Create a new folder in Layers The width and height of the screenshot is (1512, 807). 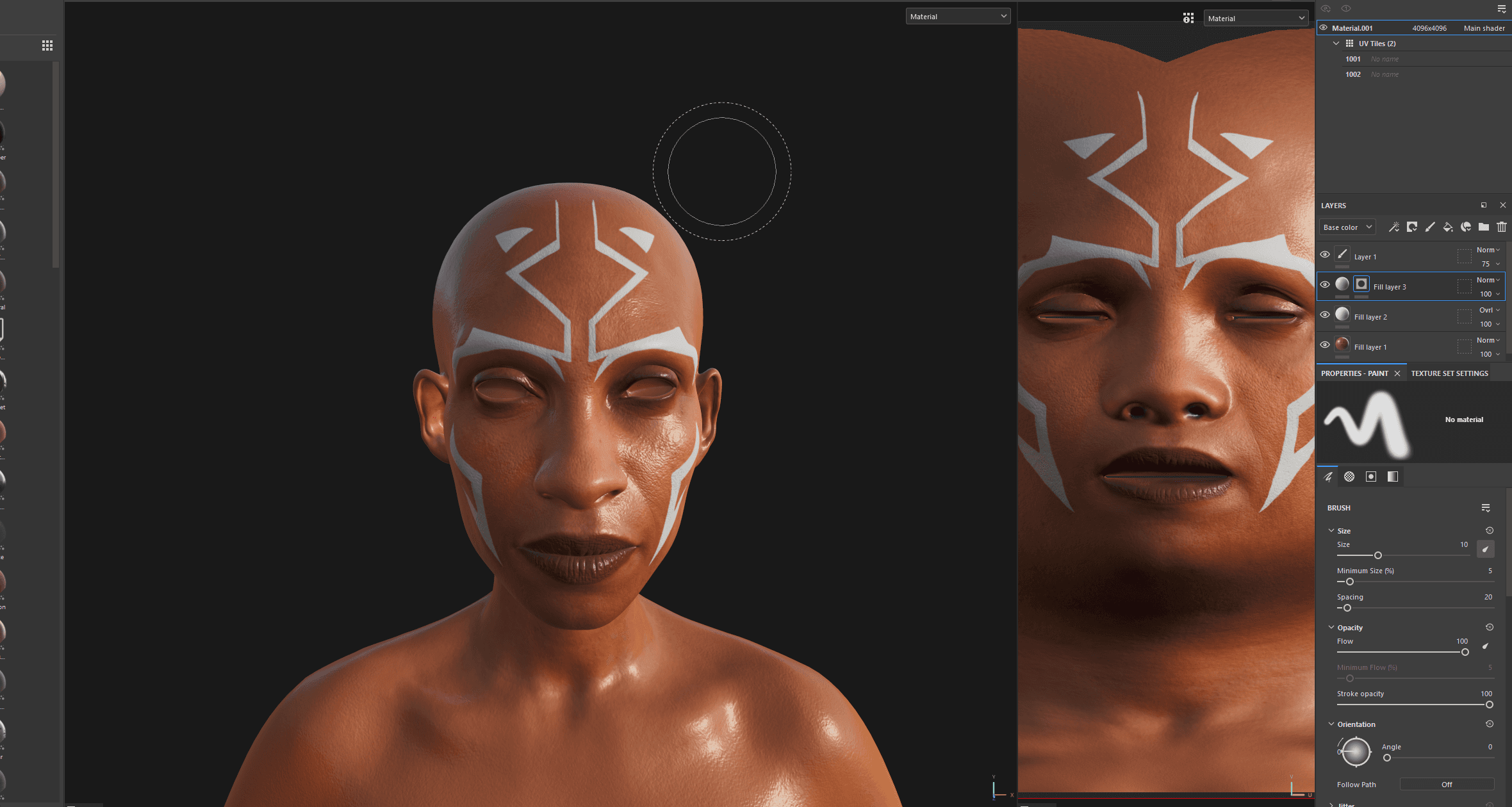(1483, 227)
